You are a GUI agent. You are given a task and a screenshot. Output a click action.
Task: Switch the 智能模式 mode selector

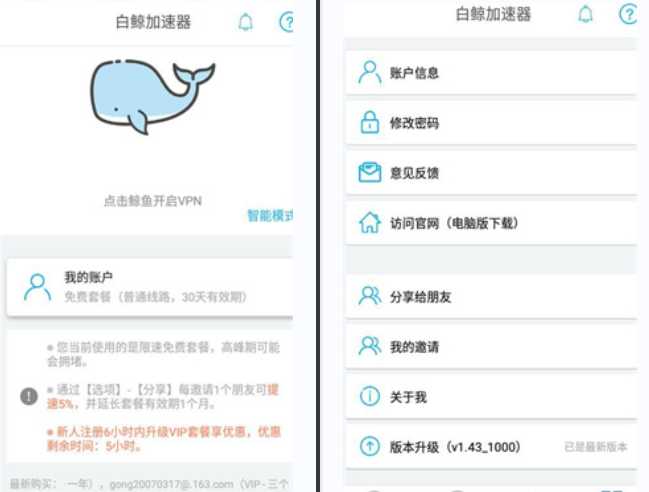[x=270, y=215]
